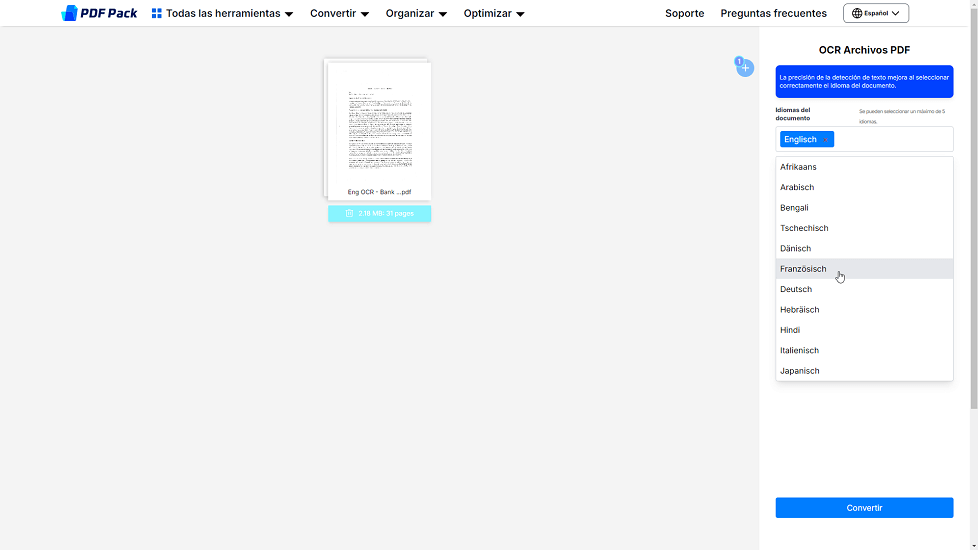Select Afrikaans from the dropdown list

798,167
